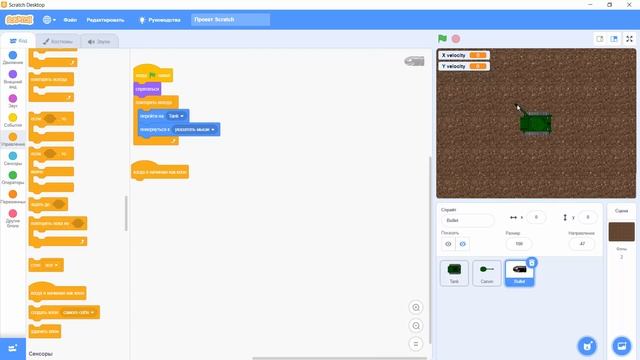Image resolution: width=640 pixels, height=360 pixels.
Task: Click the clone-start hat block in workspace
Action: point(160,171)
